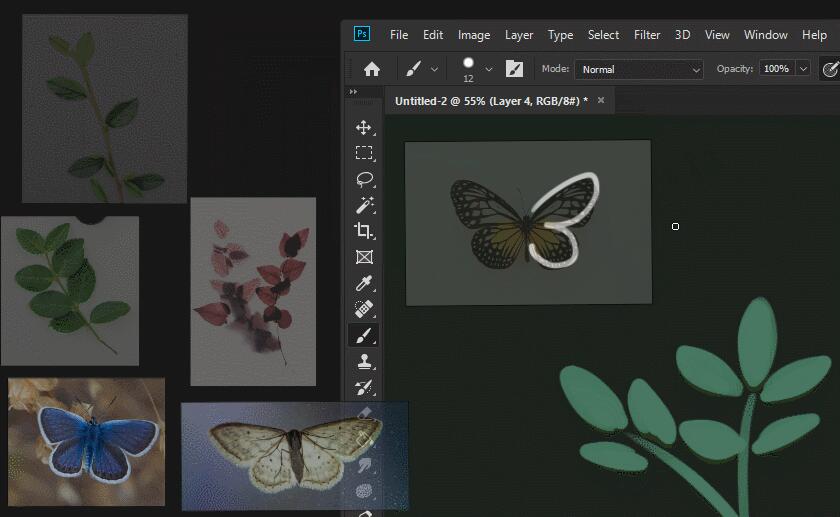Viewport: 840px width, 517px height.
Task: Open the Help menu
Action: click(x=814, y=35)
